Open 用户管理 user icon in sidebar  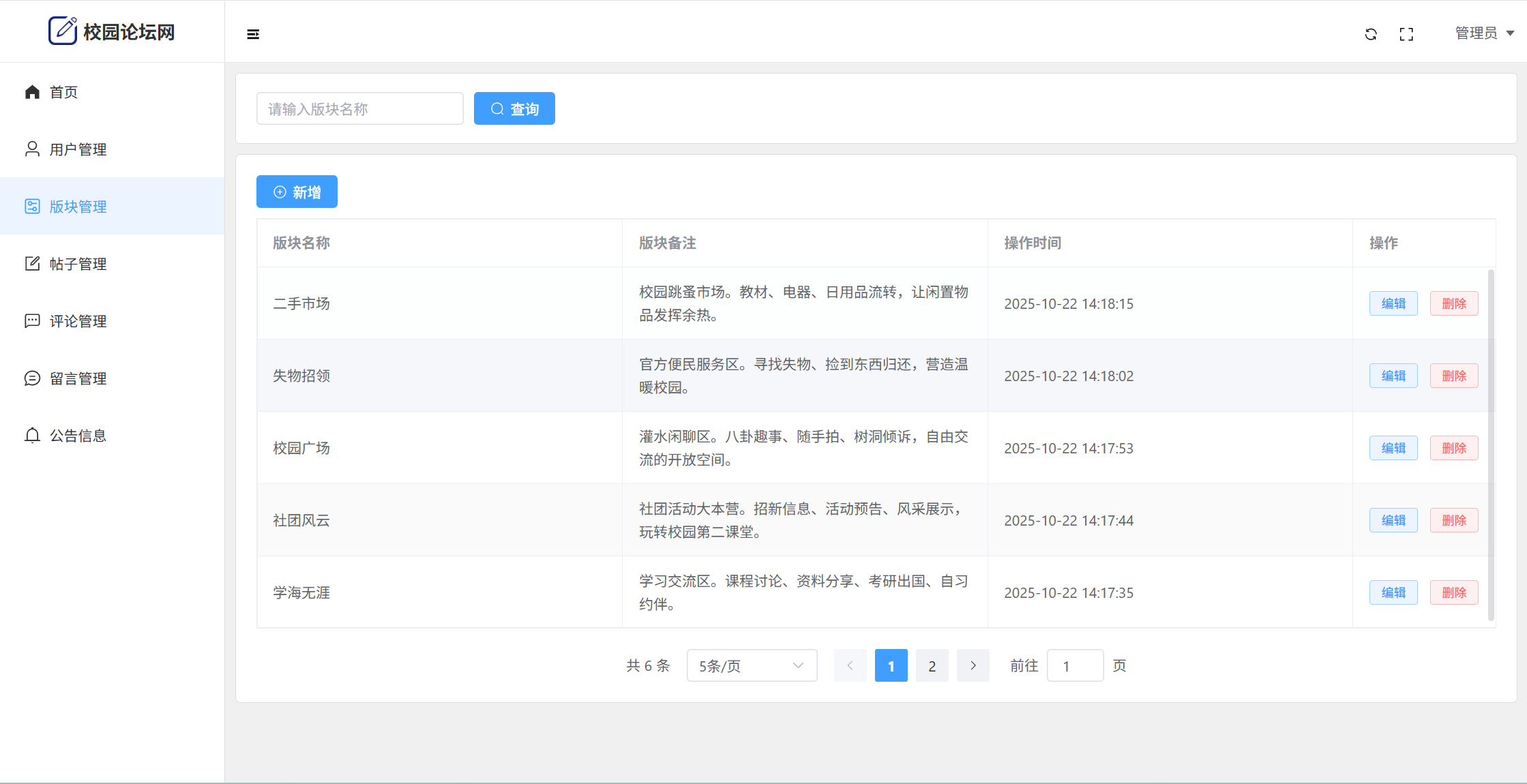[x=32, y=149]
